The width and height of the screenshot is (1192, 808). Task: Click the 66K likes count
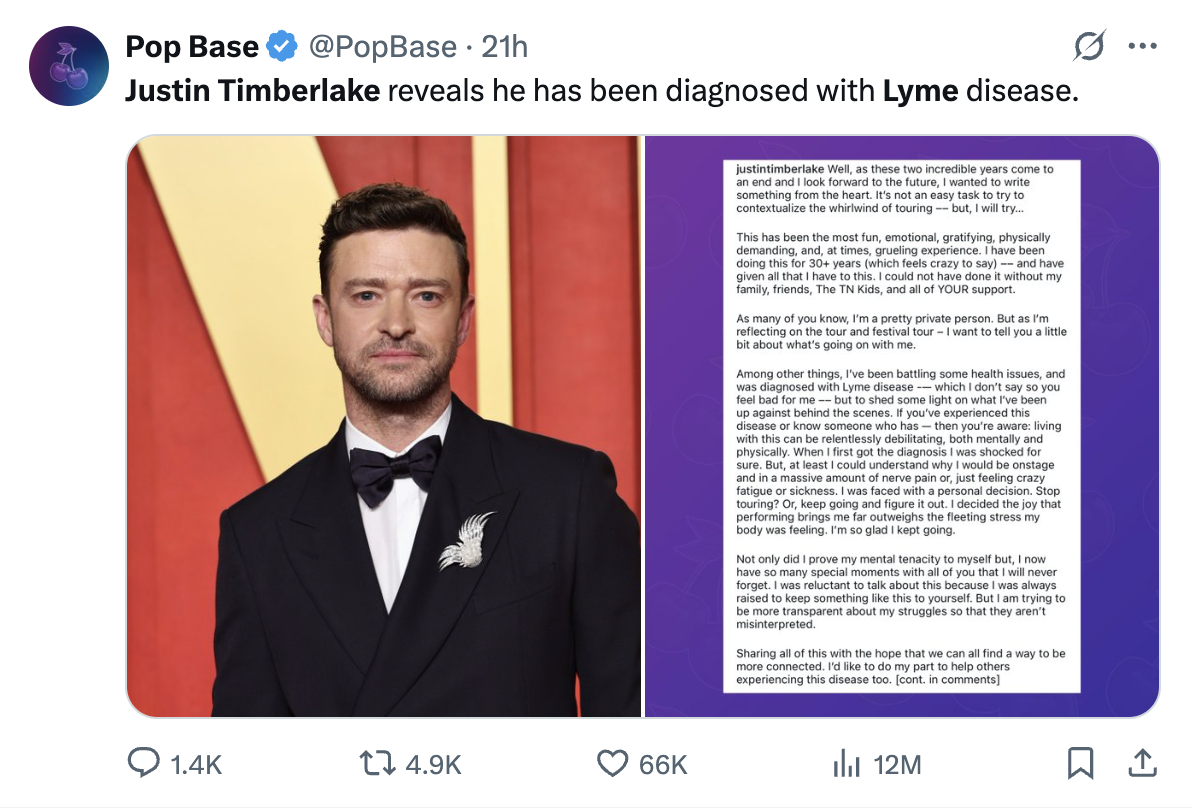coord(663,765)
